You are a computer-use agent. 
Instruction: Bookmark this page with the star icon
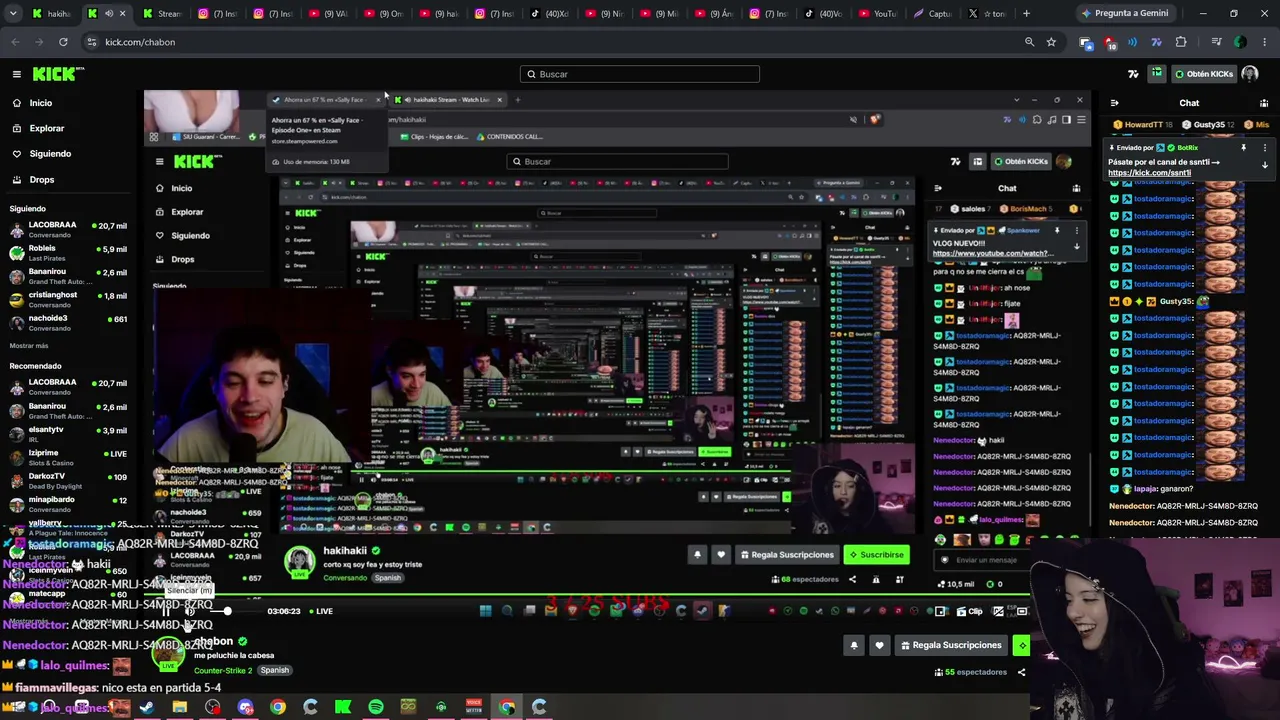click(x=1051, y=42)
